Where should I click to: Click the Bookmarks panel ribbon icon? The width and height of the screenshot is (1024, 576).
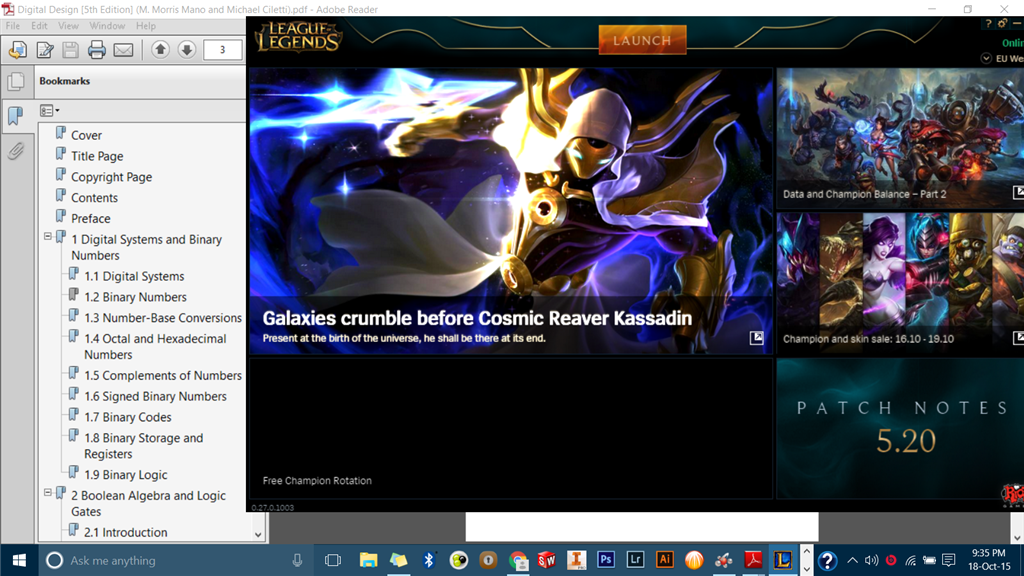click(x=16, y=116)
